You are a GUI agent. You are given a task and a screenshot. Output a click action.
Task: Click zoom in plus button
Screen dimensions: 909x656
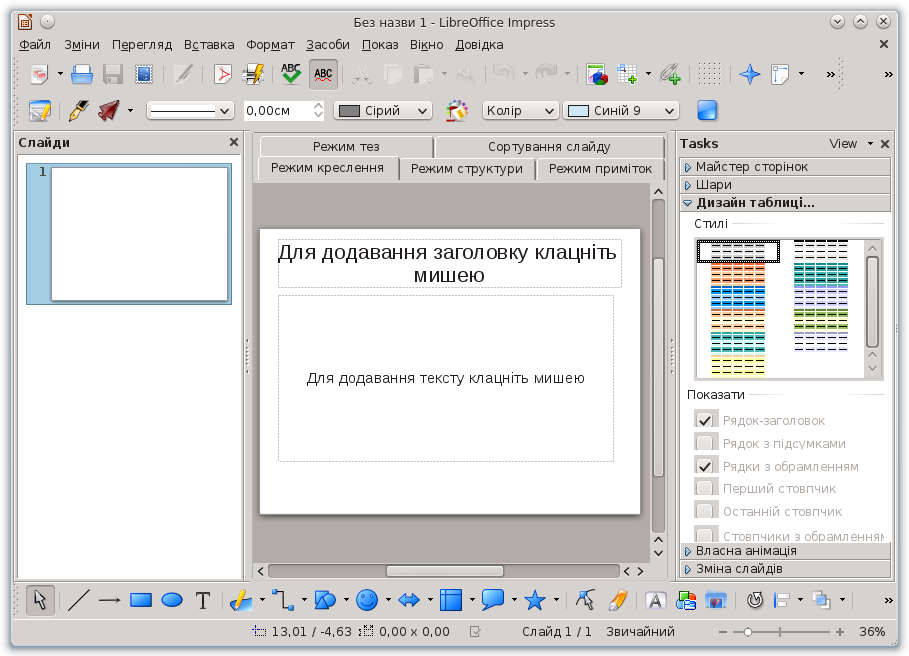pyautogui.click(x=839, y=632)
